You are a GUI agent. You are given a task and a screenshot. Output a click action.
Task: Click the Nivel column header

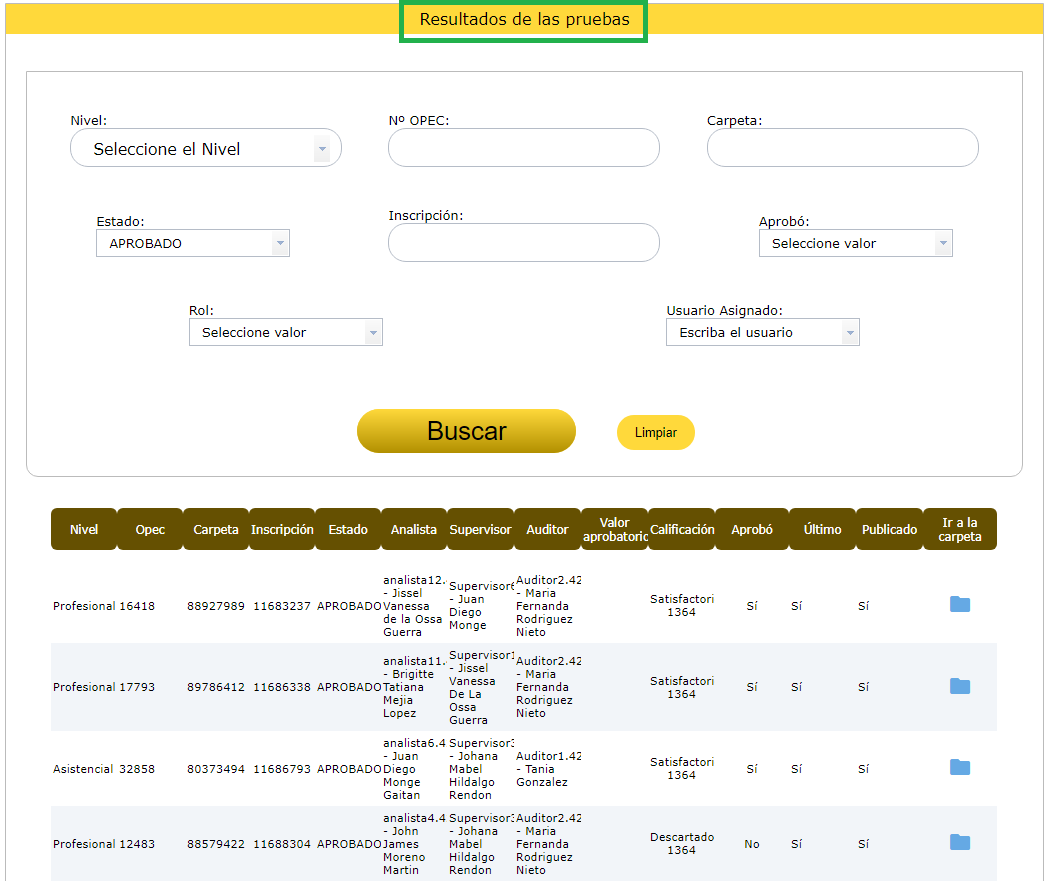(84, 530)
